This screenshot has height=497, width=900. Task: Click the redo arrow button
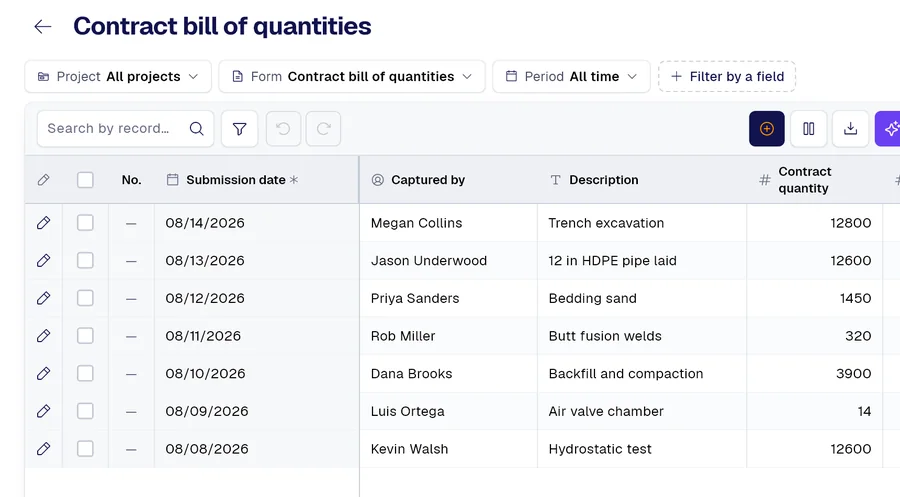(323, 129)
